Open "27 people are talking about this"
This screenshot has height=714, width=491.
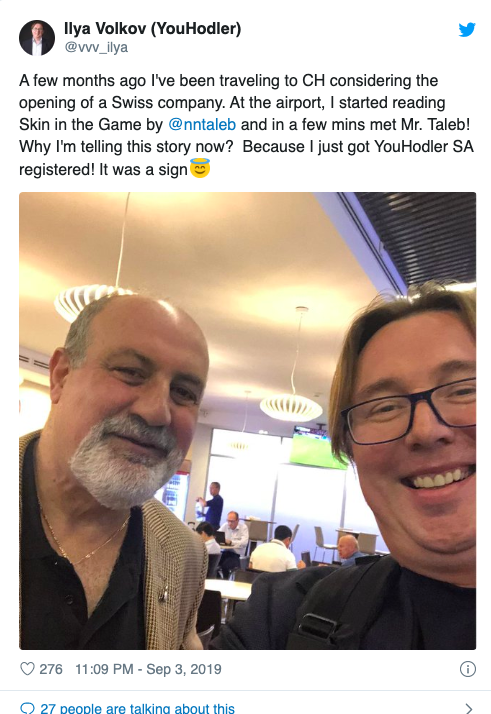point(137,708)
